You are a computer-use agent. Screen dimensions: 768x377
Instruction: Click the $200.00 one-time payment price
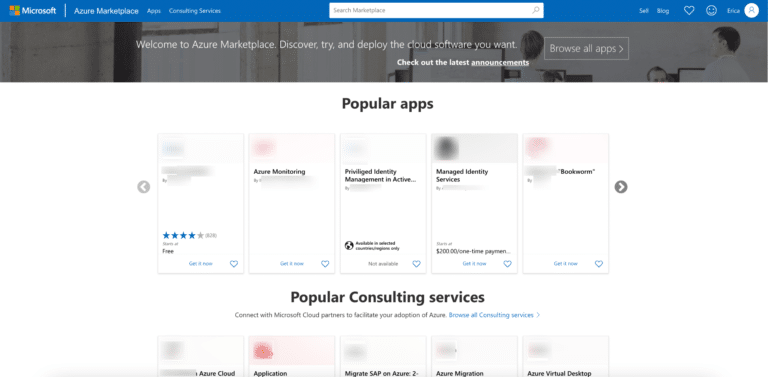(x=473, y=251)
